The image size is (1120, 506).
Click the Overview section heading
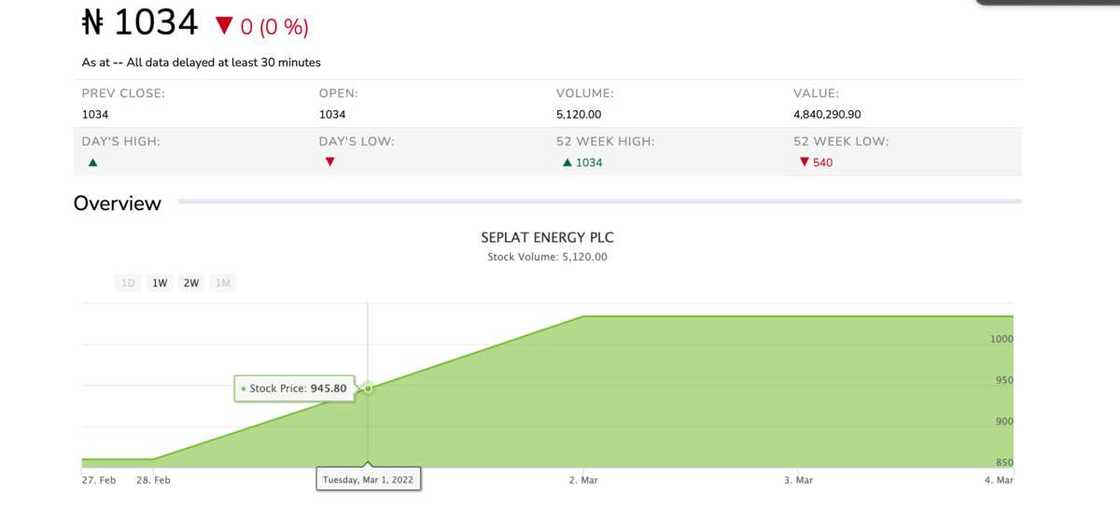pos(117,203)
